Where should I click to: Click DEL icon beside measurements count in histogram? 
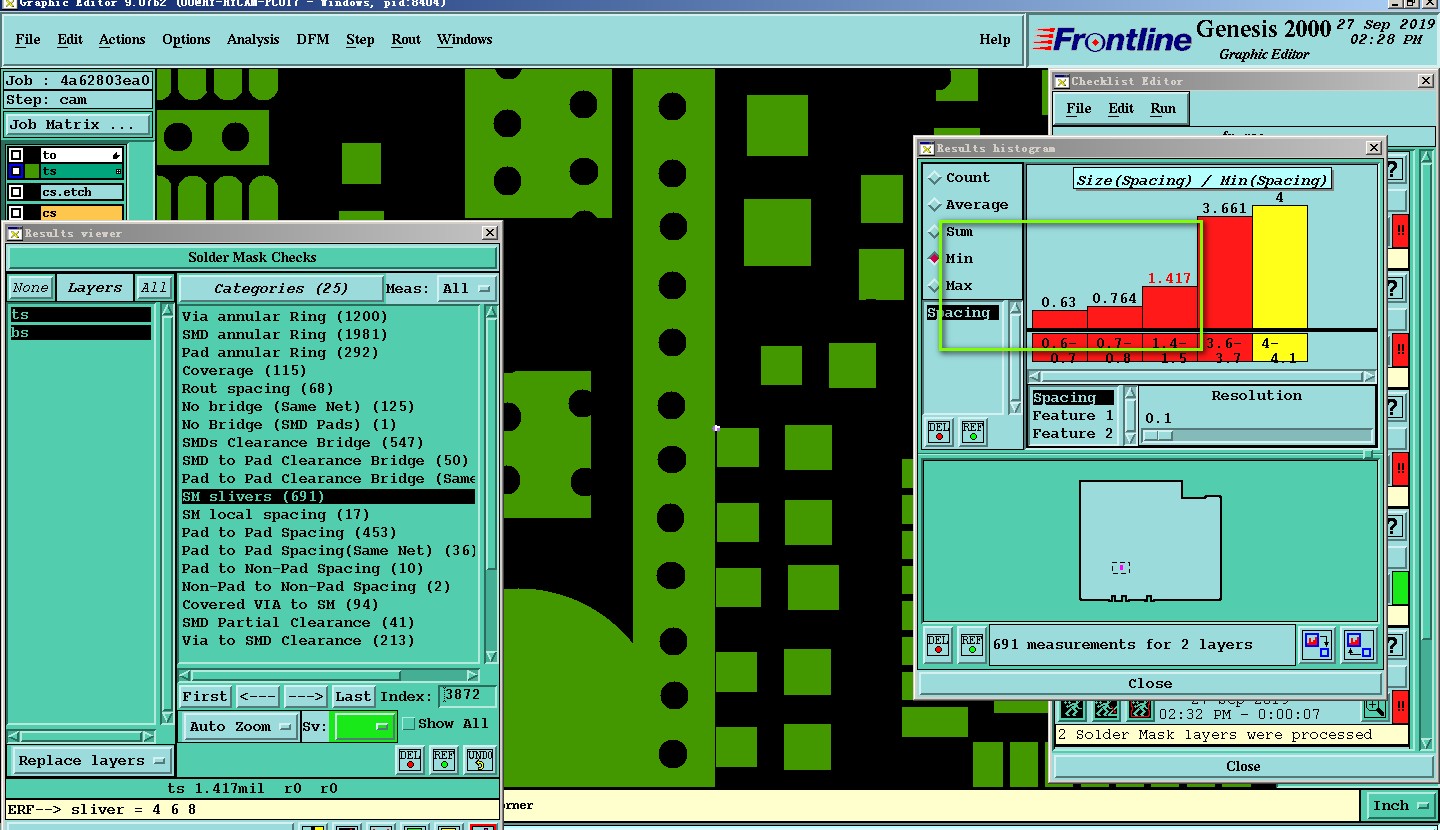point(938,644)
